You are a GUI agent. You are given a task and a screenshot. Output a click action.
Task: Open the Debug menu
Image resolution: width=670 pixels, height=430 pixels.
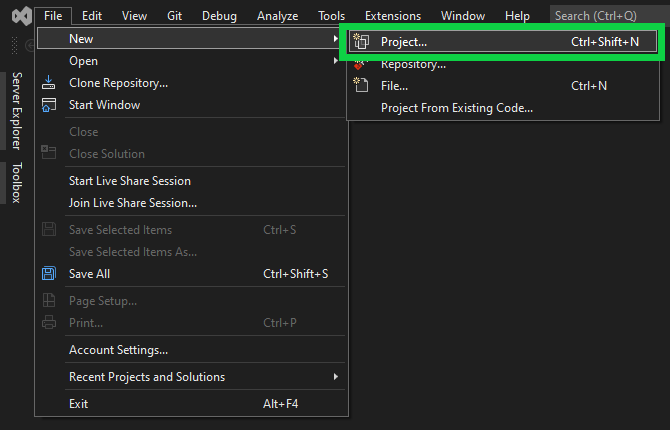pyautogui.click(x=219, y=16)
